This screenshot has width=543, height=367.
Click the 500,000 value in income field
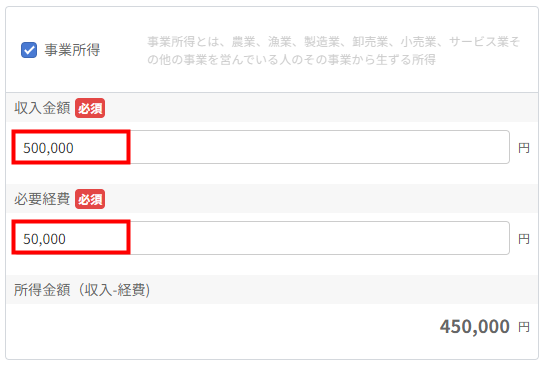48,148
